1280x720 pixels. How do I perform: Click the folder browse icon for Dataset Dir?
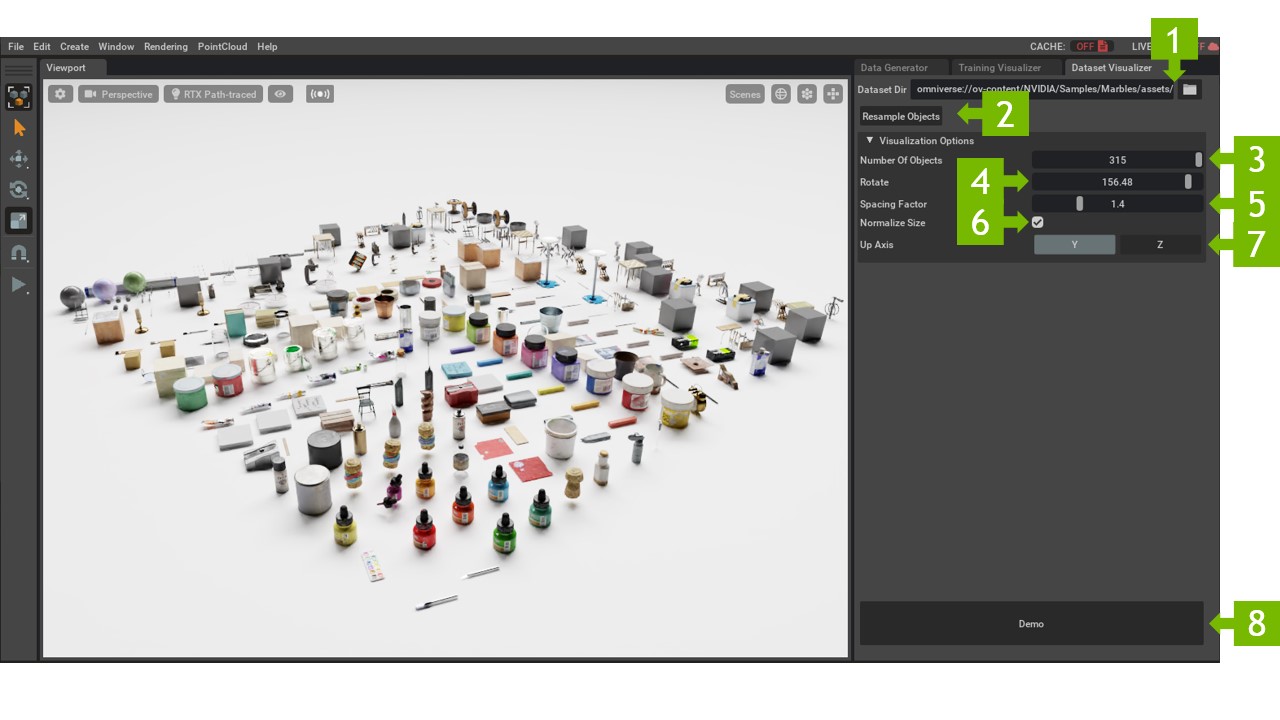[x=1189, y=89]
